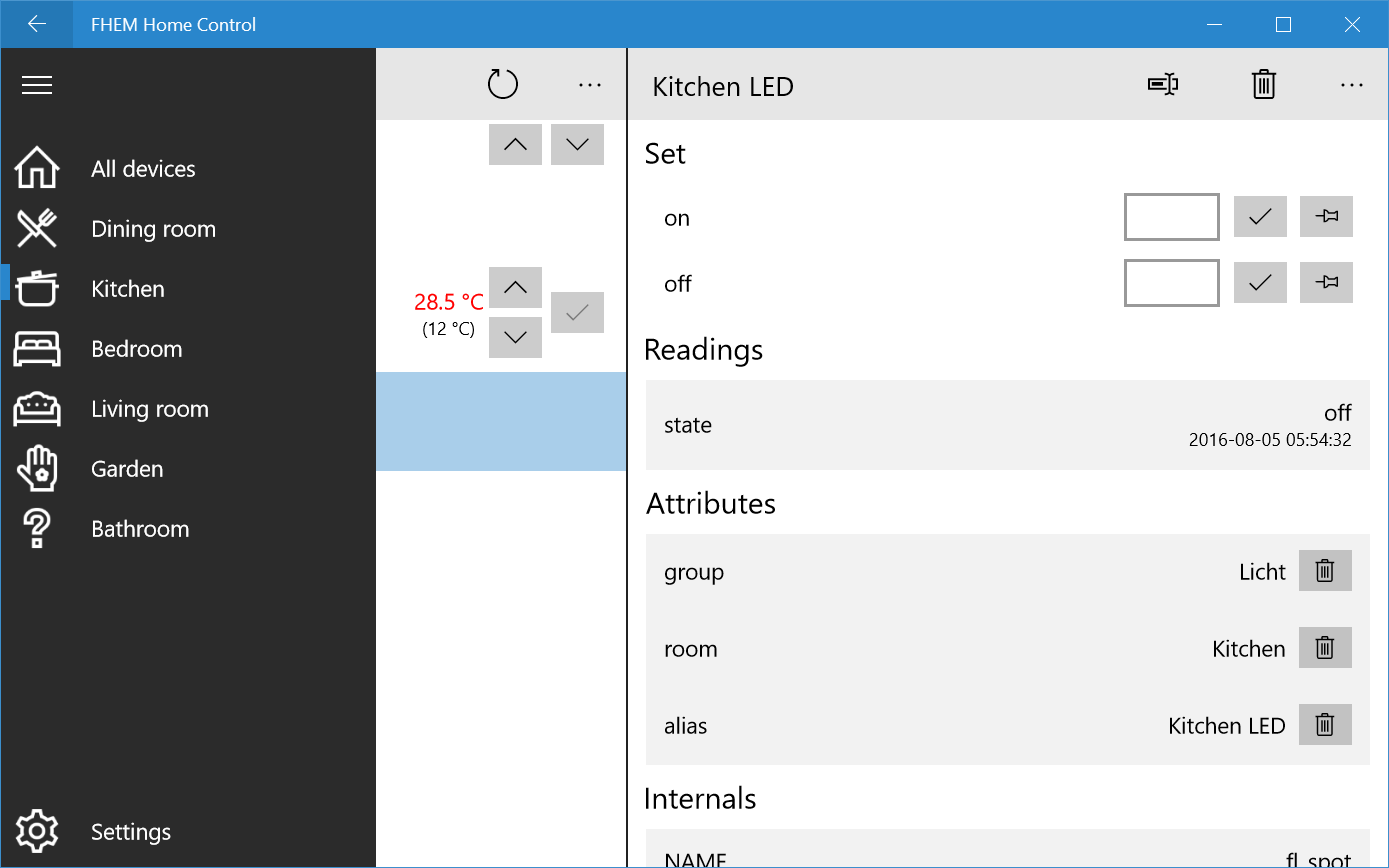This screenshot has height=868, width=1389.
Task: Delete Kitchen LED device via trash icon
Action: [1264, 85]
